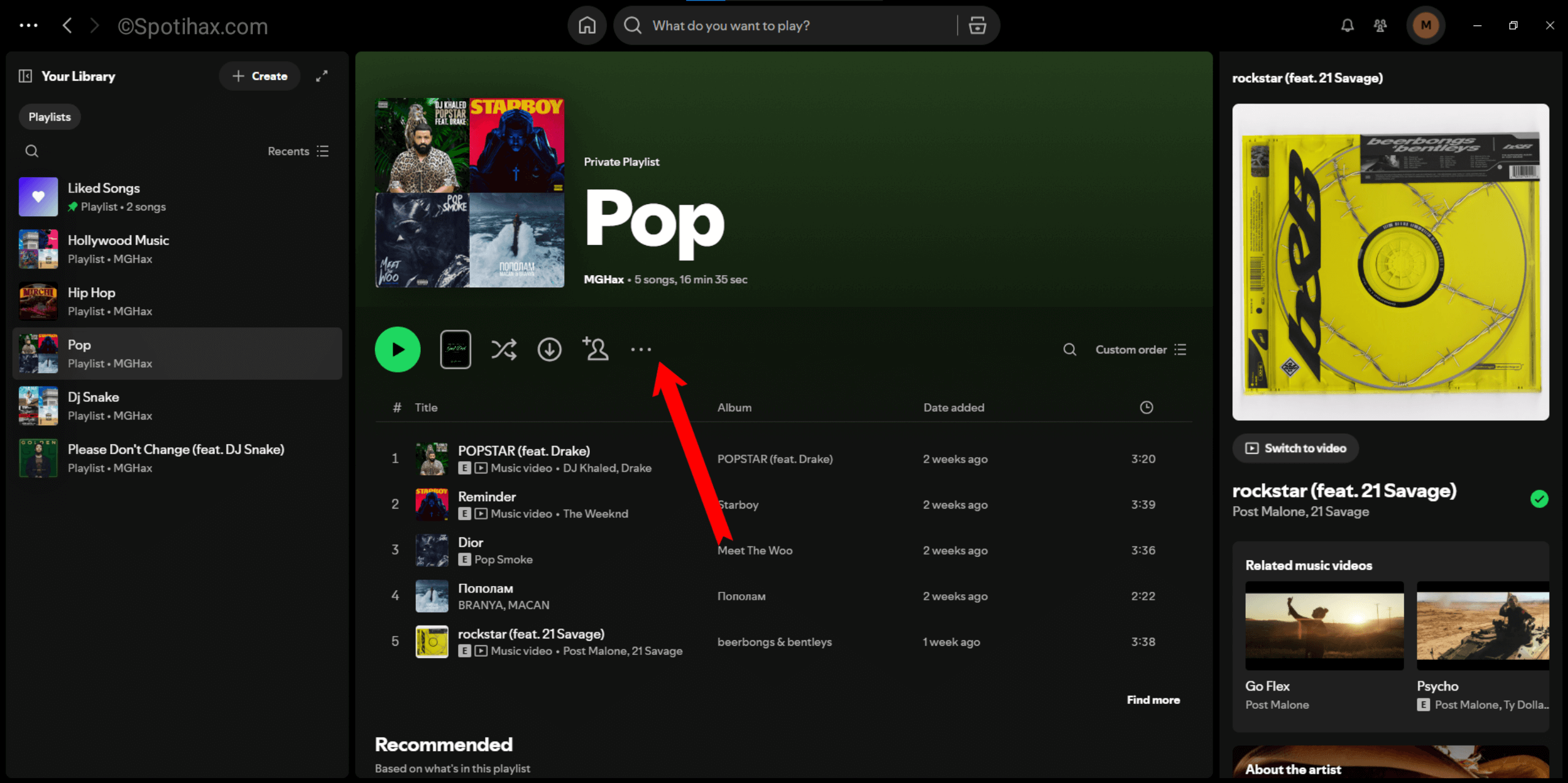Screen dimensions: 1568x783
Task: Expand Your Library to full view
Action: point(322,76)
